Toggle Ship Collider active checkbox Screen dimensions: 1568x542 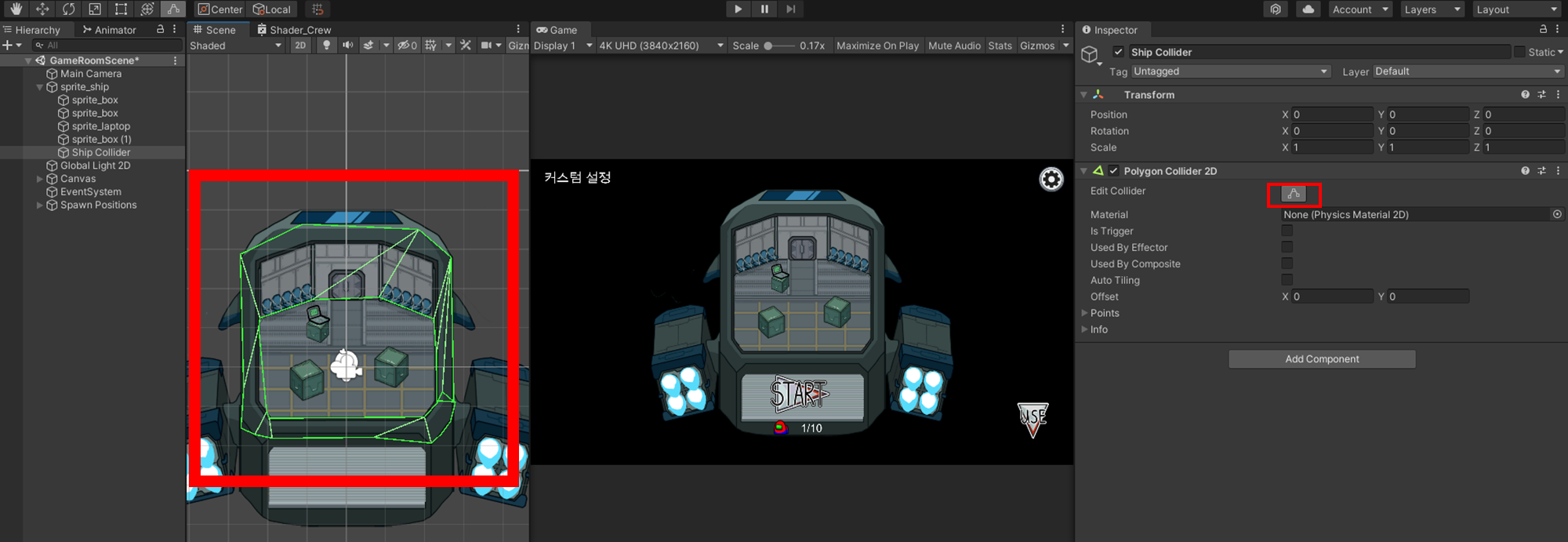click(x=1118, y=52)
